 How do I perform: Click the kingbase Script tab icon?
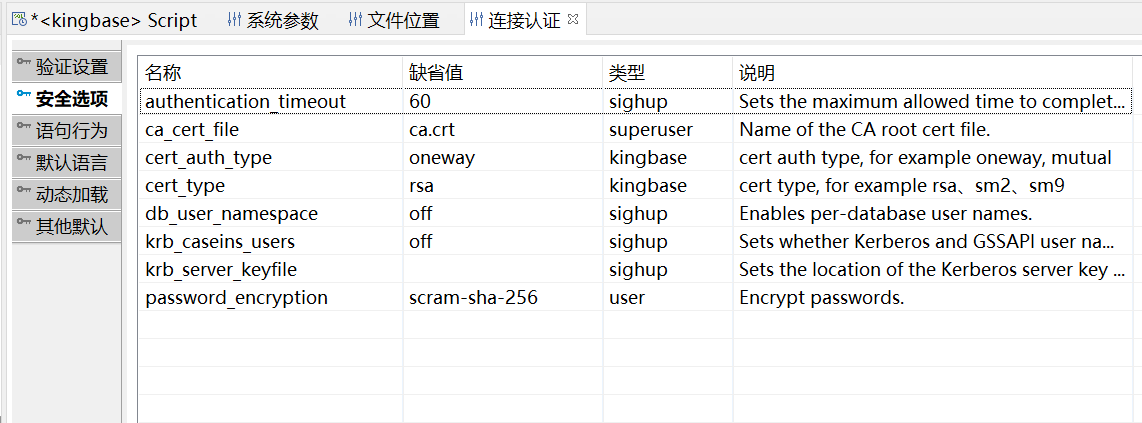click(x=18, y=20)
